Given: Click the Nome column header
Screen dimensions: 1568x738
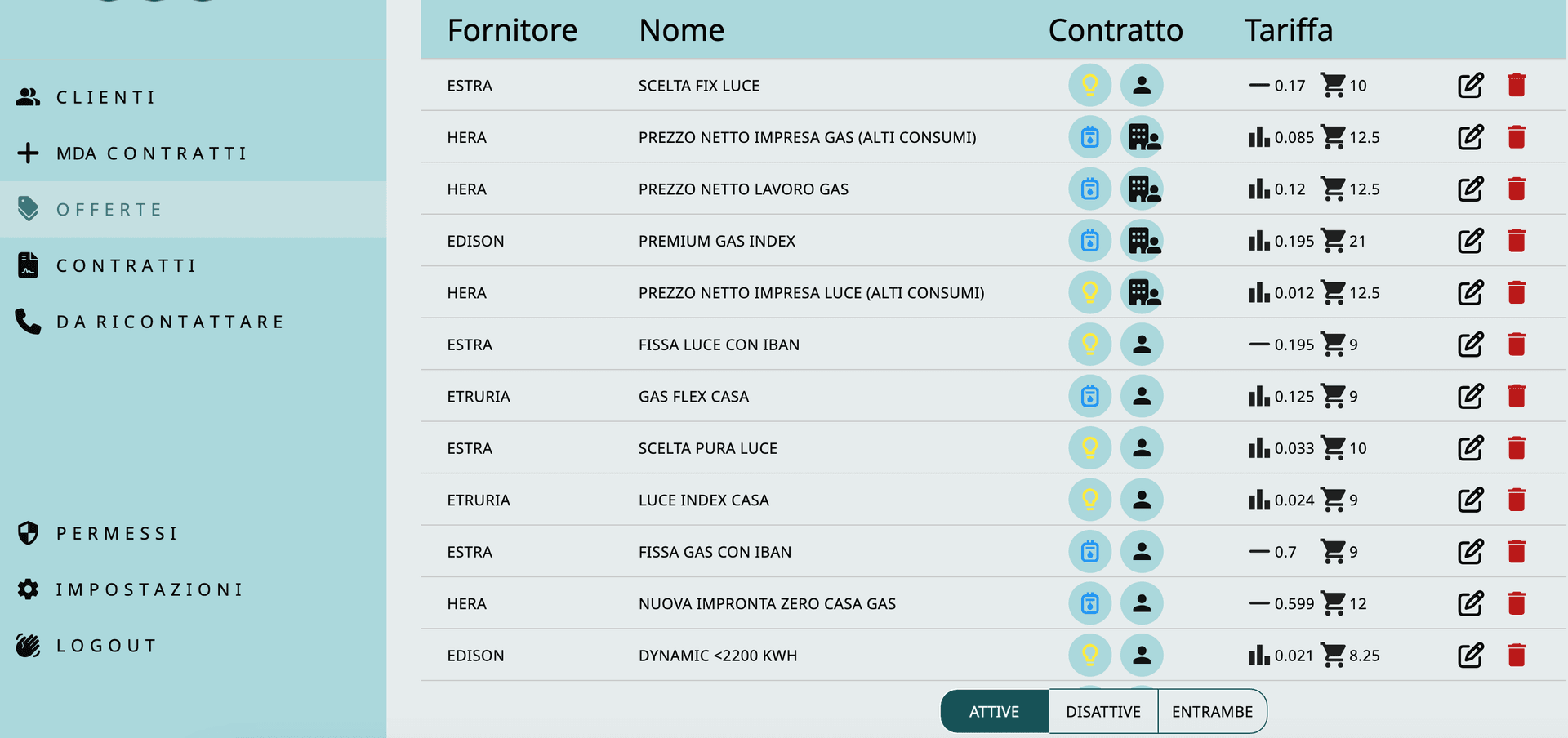Looking at the screenshot, I should 681,30.
